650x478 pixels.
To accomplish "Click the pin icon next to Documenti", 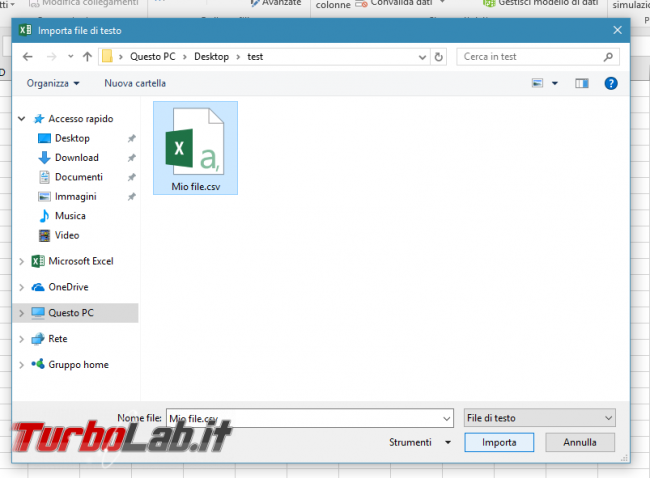I will pyautogui.click(x=131, y=177).
